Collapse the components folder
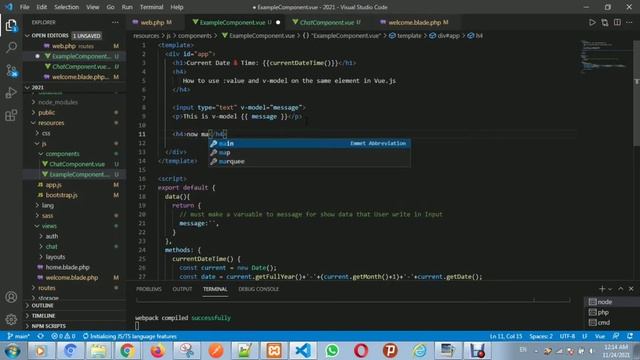 (x=62, y=154)
